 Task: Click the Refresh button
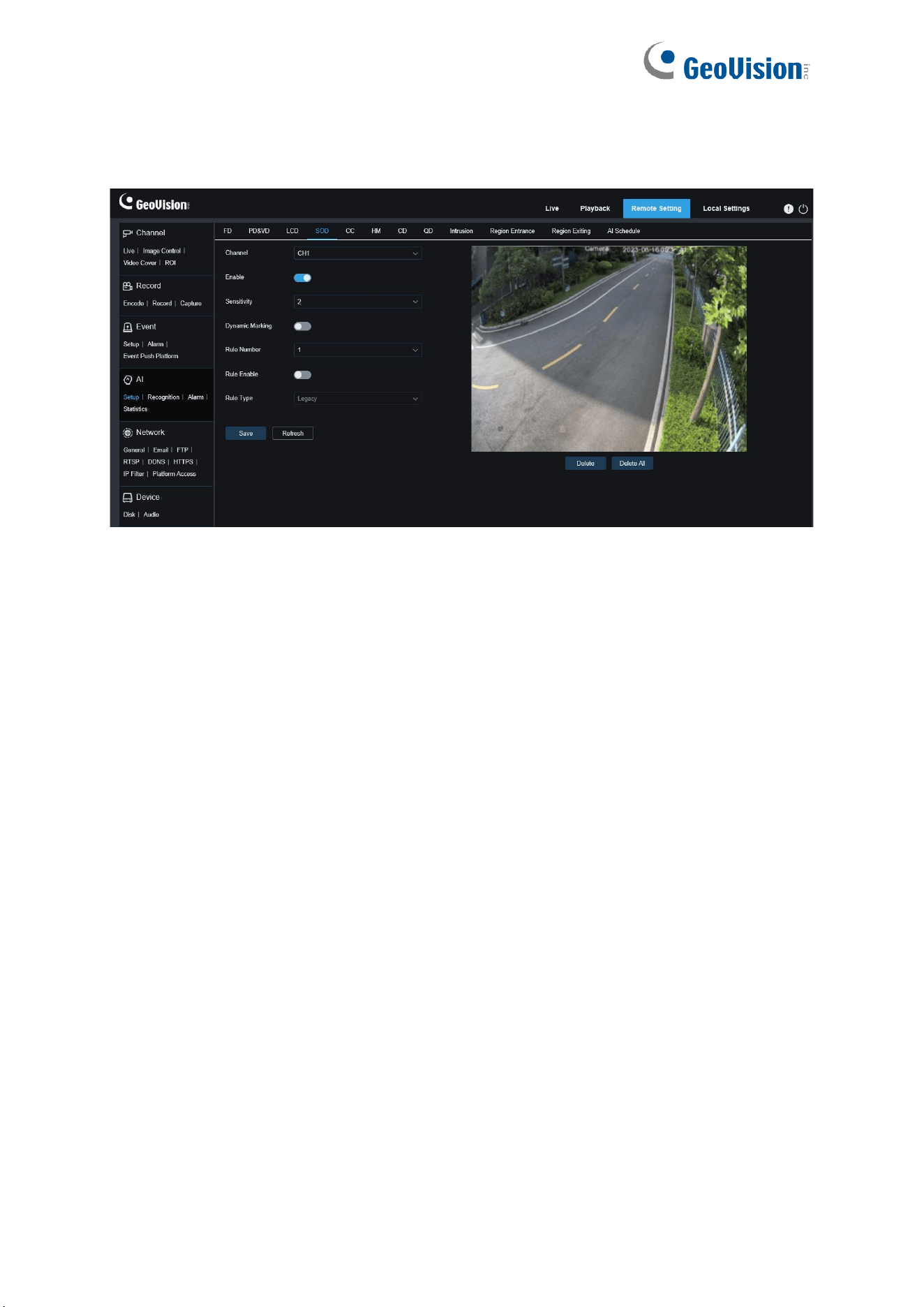[x=293, y=434]
